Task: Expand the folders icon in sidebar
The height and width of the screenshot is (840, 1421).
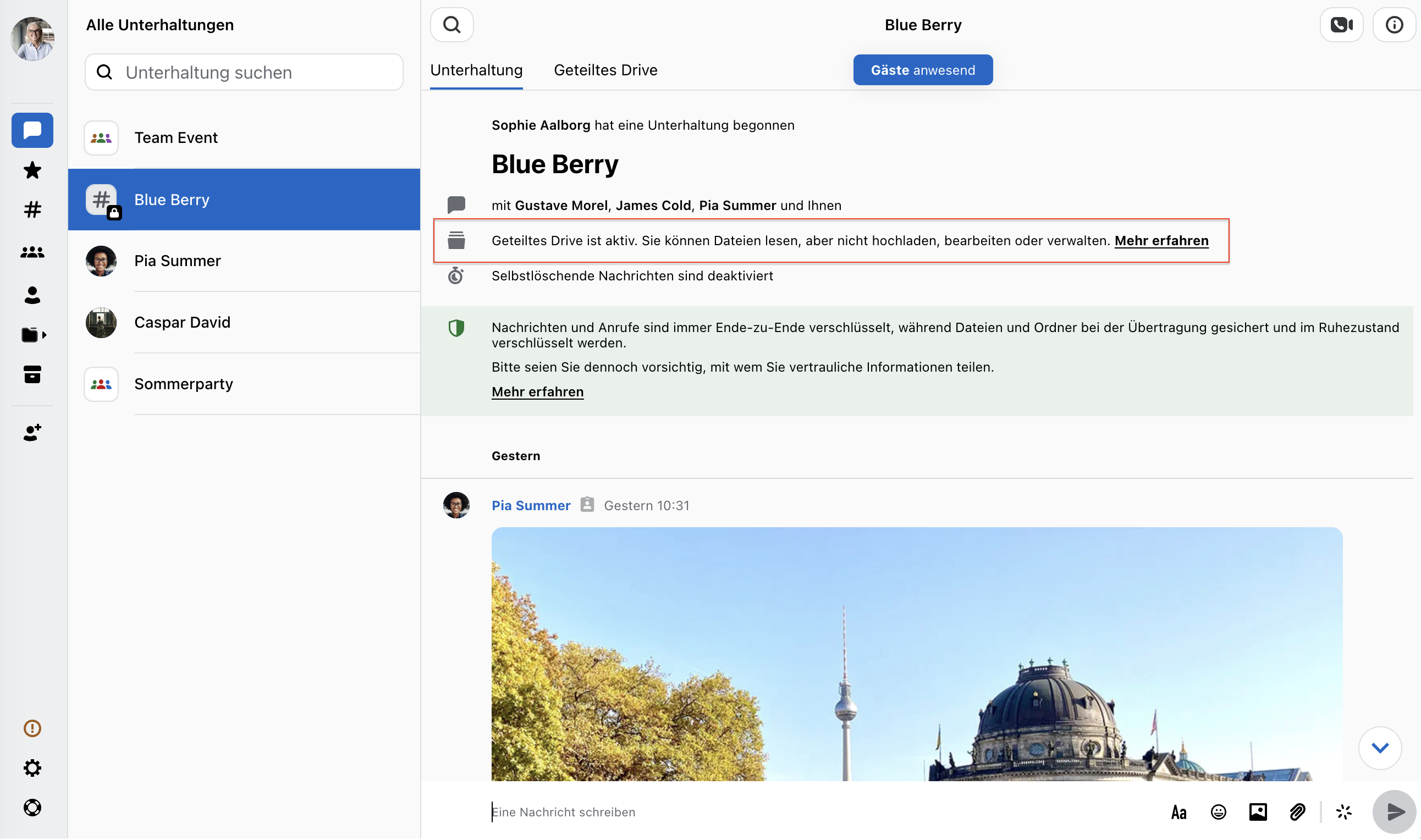Action: click(x=33, y=335)
